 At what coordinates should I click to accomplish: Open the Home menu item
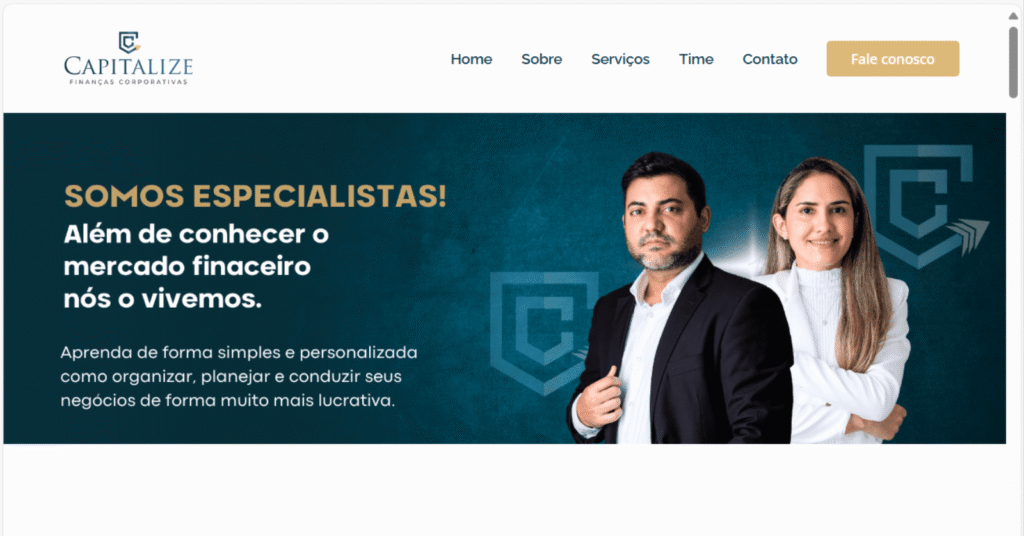pos(472,59)
